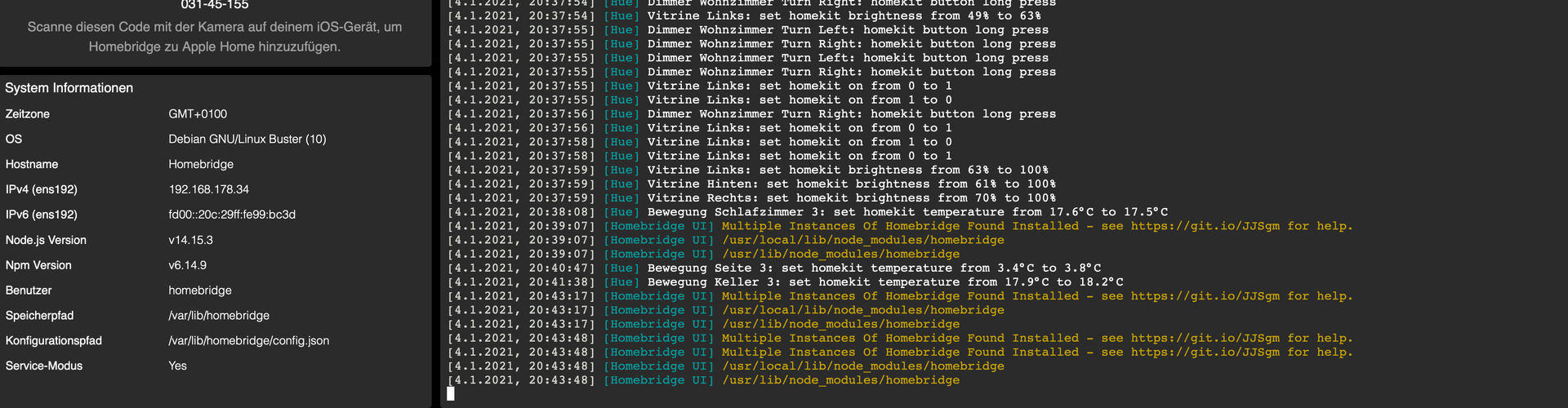The width and height of the screenshot is (1568, 408).
Task: Click the terminal cursor below the log
Action: pos(451,394)
